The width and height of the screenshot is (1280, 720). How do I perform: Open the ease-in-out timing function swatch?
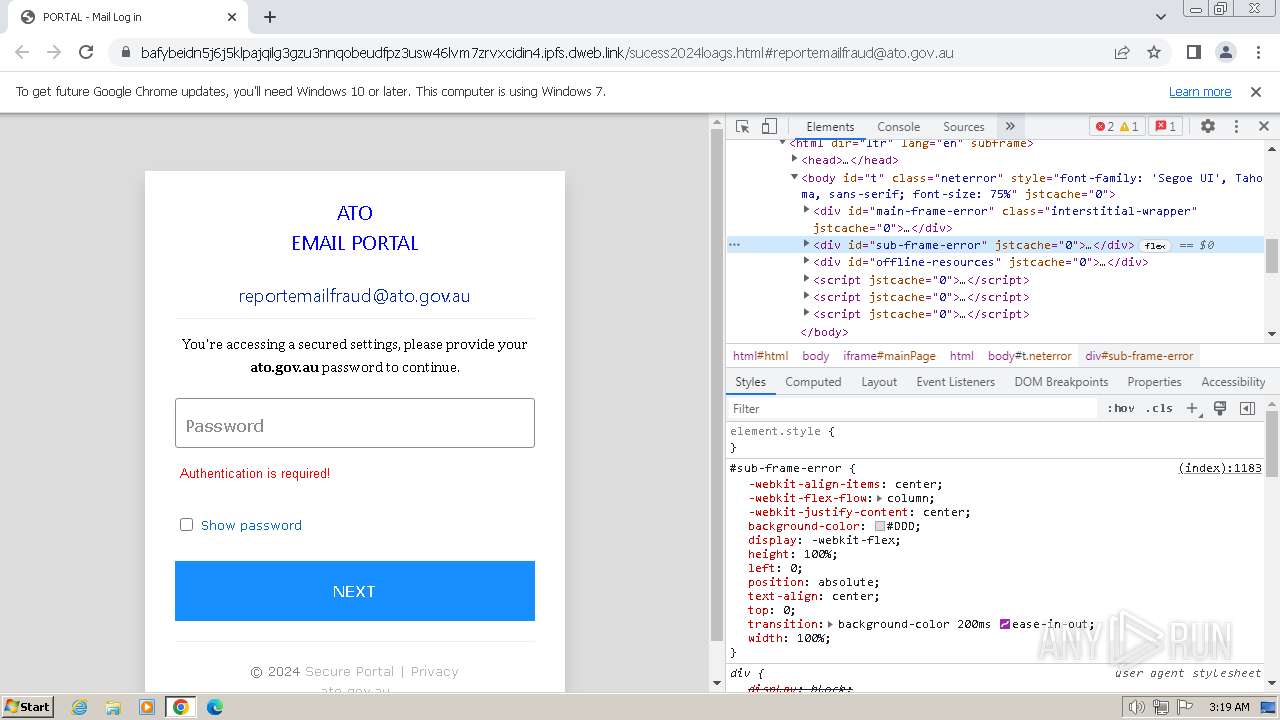coord(1005,624)
